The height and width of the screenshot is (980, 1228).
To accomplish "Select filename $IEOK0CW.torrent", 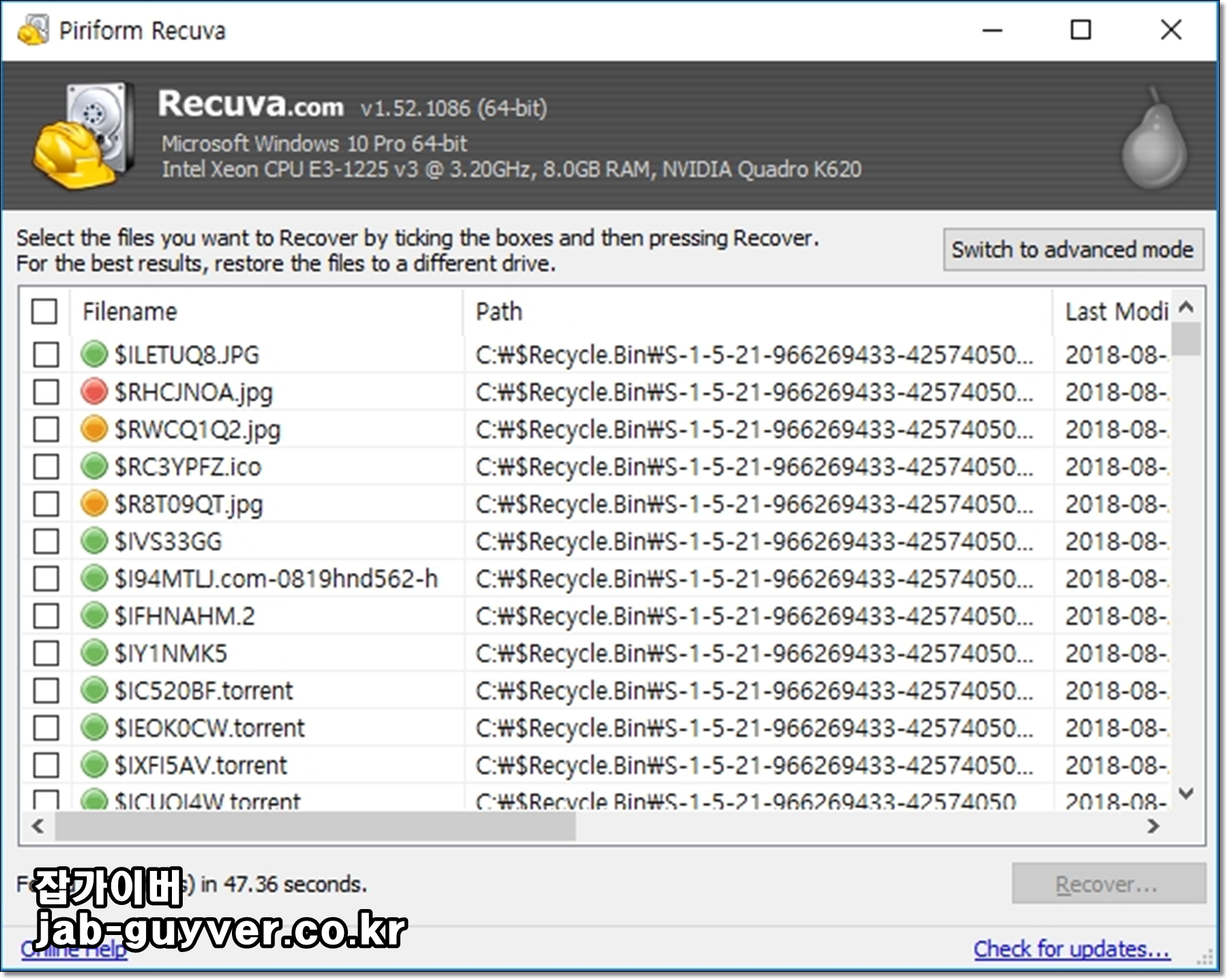I will click(209, 728).
